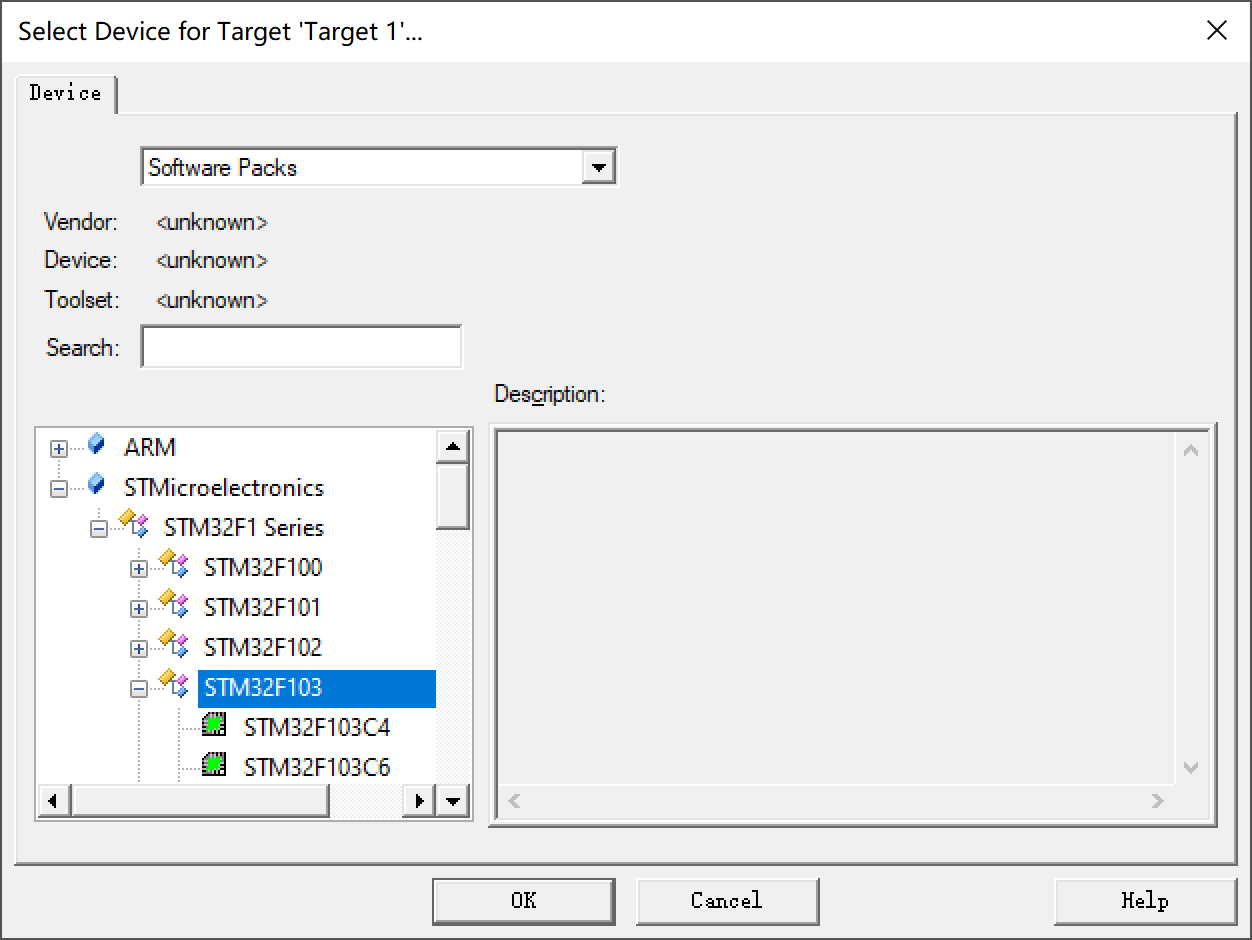
Task: Click the OK button
Action: pyautogui.click(x=524, y=900)
